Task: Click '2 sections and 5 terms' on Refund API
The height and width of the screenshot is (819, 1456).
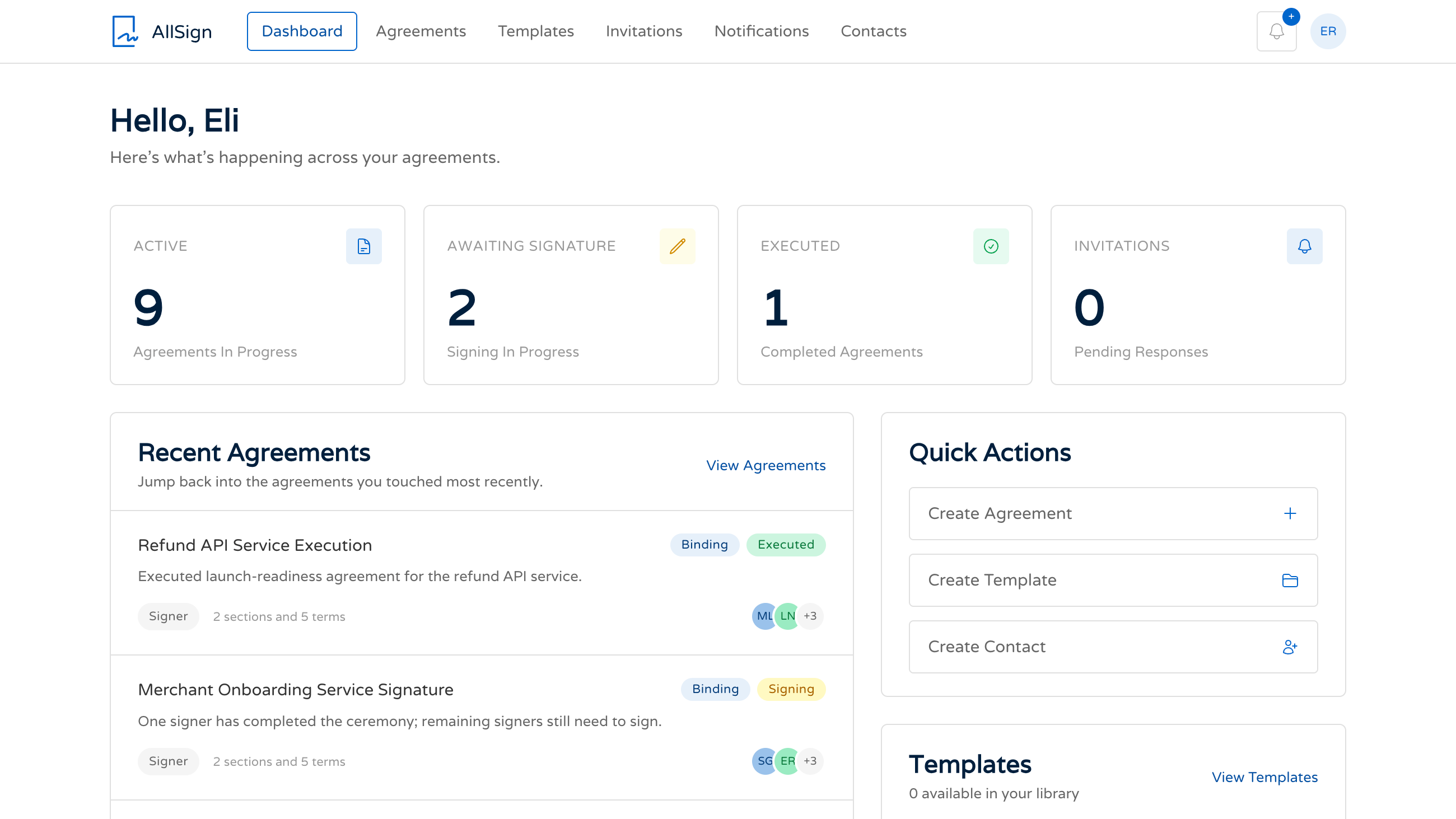Action: (x=279, y=617)
